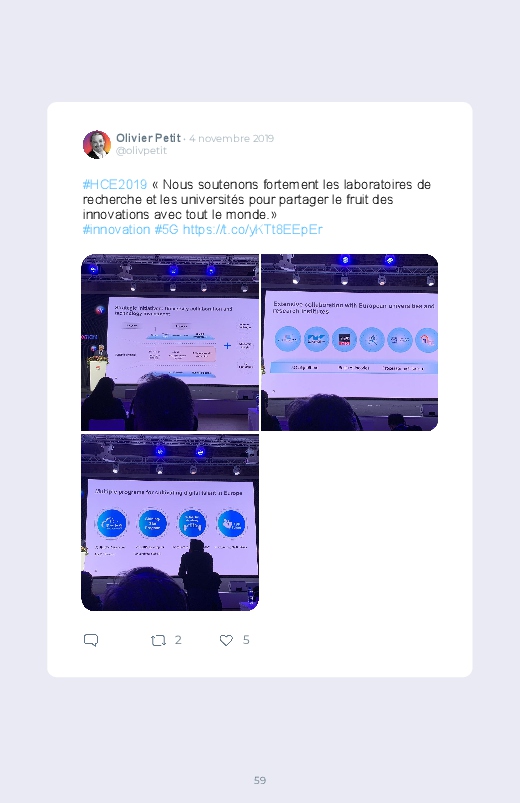The width and height of the screenshot is (520, 803).
Task: Open the #innovation hashtag link
Action: click(x=116, y=229)
